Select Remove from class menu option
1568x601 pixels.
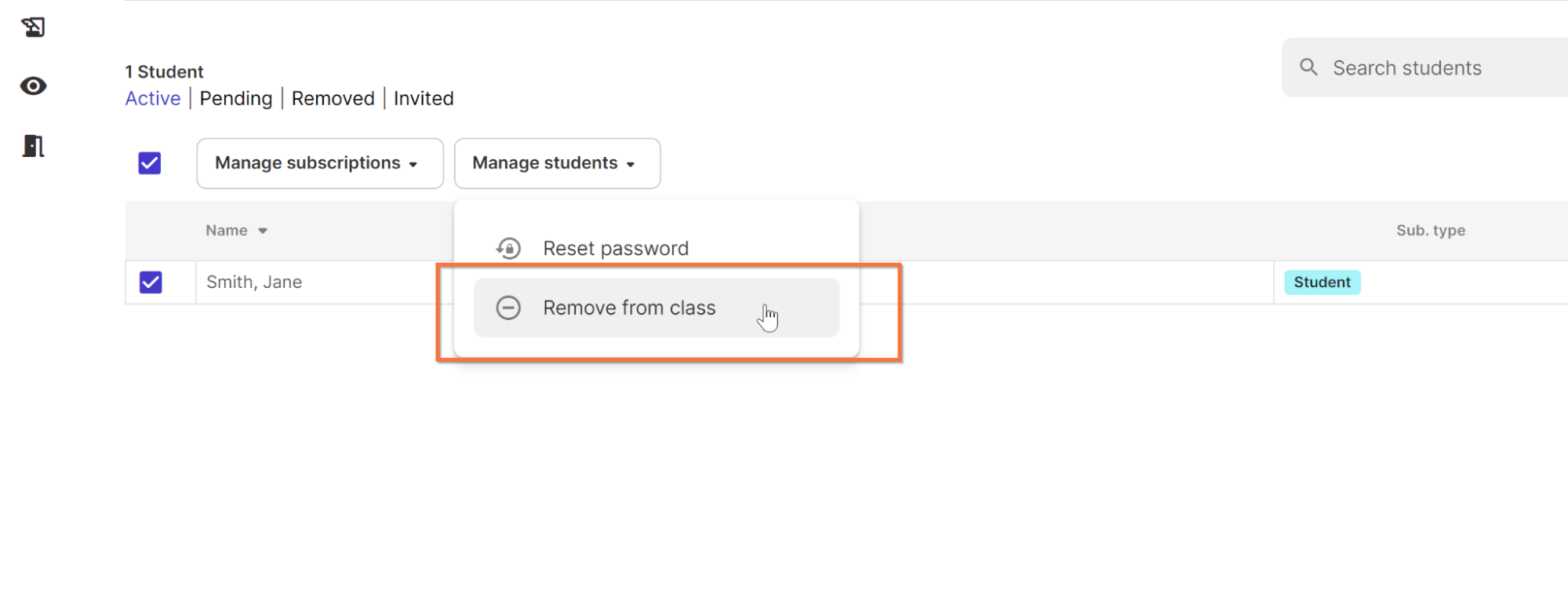pos(657,308)
